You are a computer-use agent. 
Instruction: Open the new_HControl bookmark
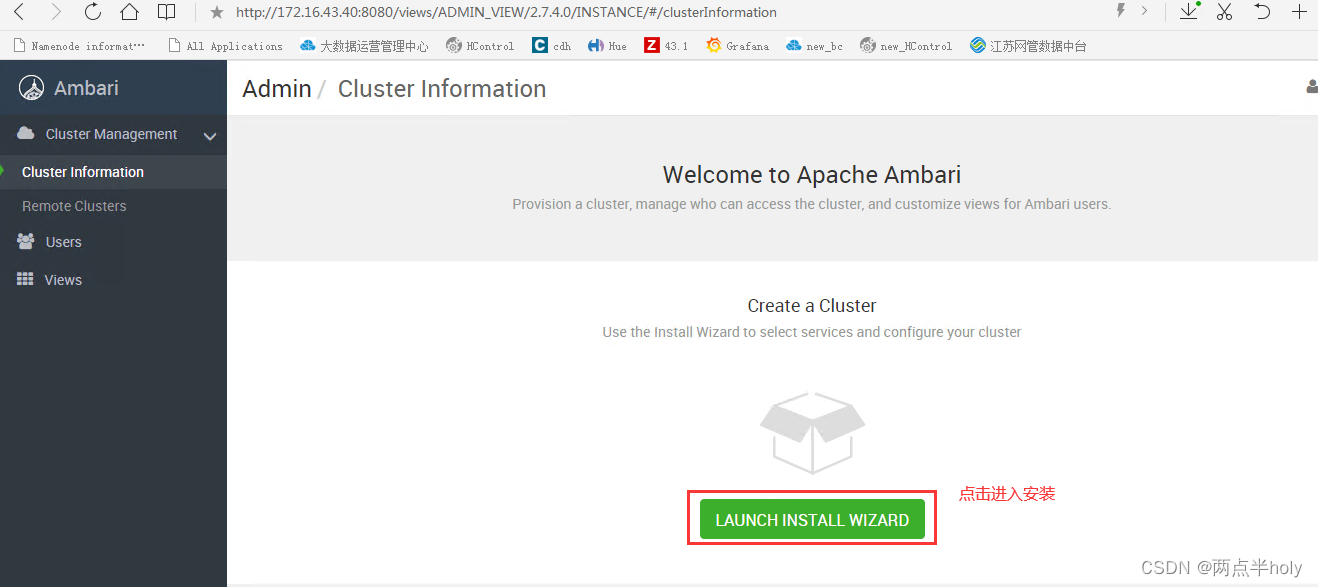pos(906,46)
